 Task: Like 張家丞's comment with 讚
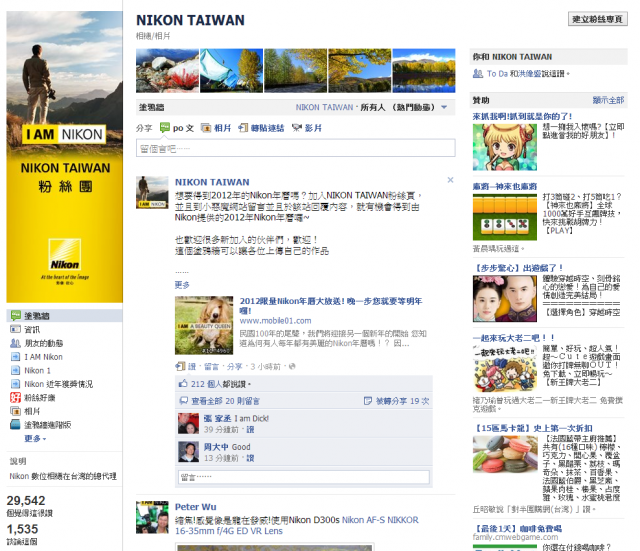click(250, 429)
